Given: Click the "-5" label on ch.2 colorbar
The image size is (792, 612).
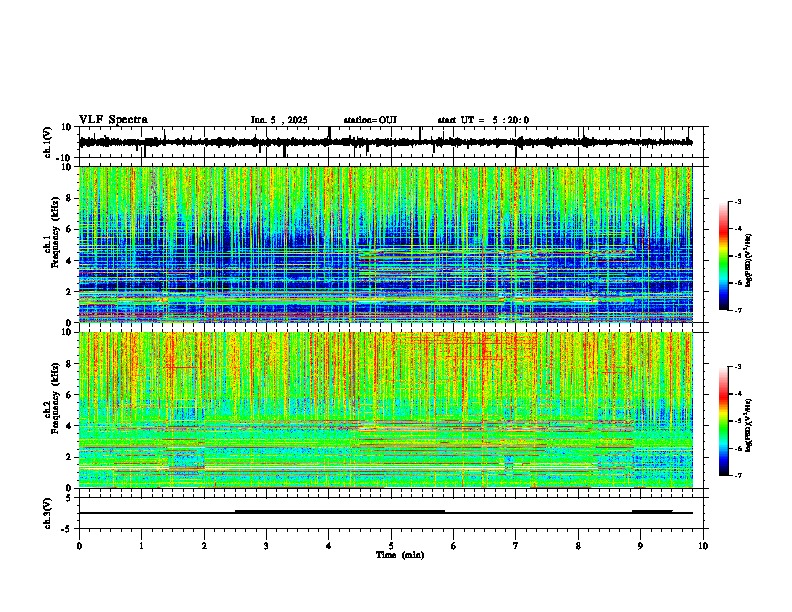Looking at the screenshot, I should point(738,421).
